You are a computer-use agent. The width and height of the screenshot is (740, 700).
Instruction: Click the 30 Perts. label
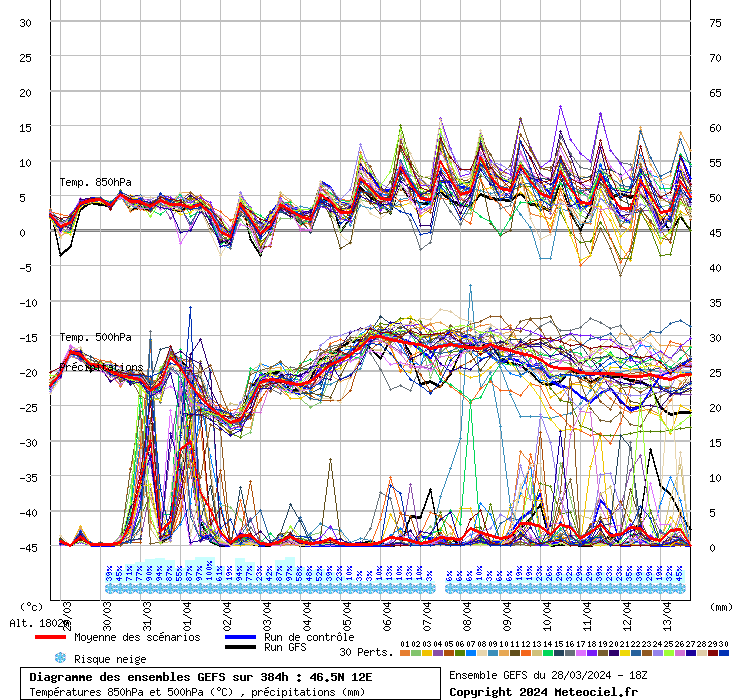coord(366,652)
